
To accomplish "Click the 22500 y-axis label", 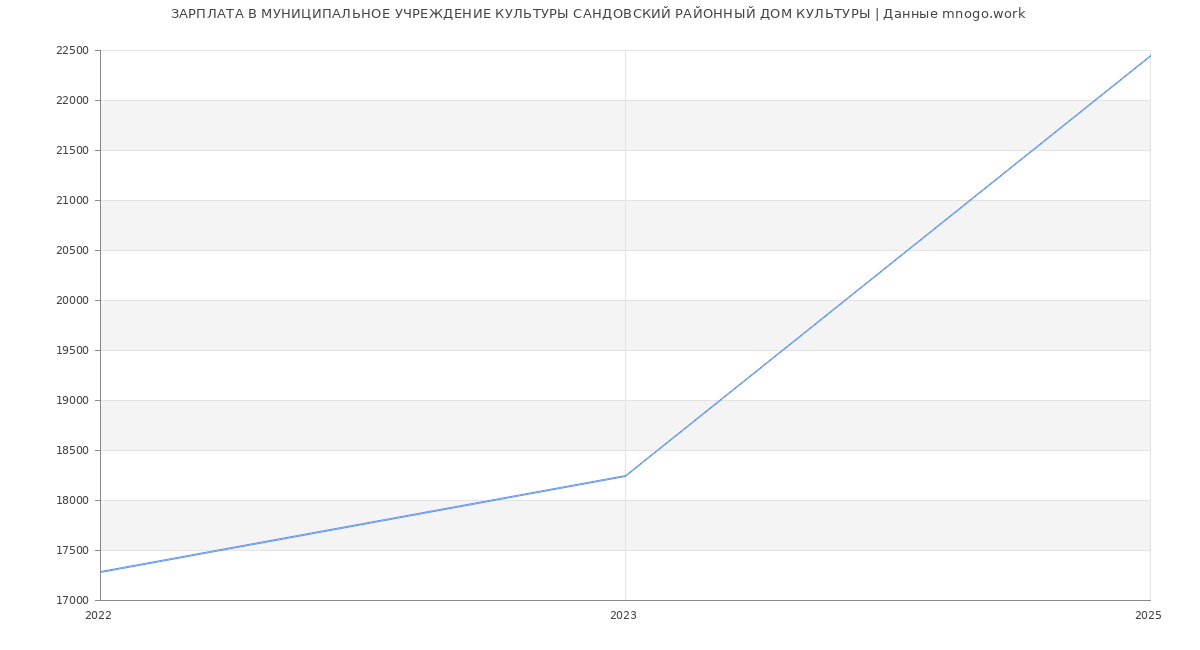I will [73, 51].
